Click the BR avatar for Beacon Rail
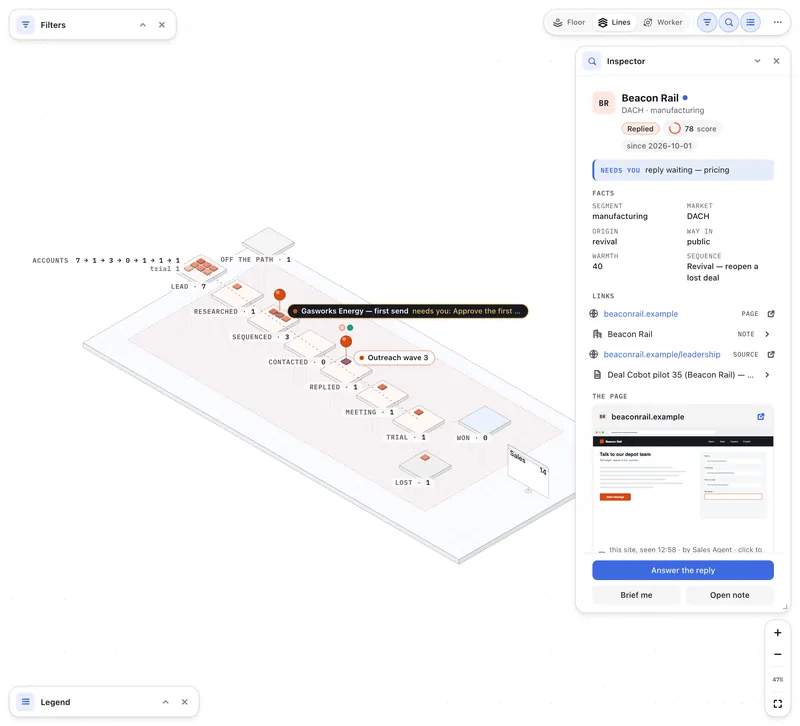 (x=604, y=103)
